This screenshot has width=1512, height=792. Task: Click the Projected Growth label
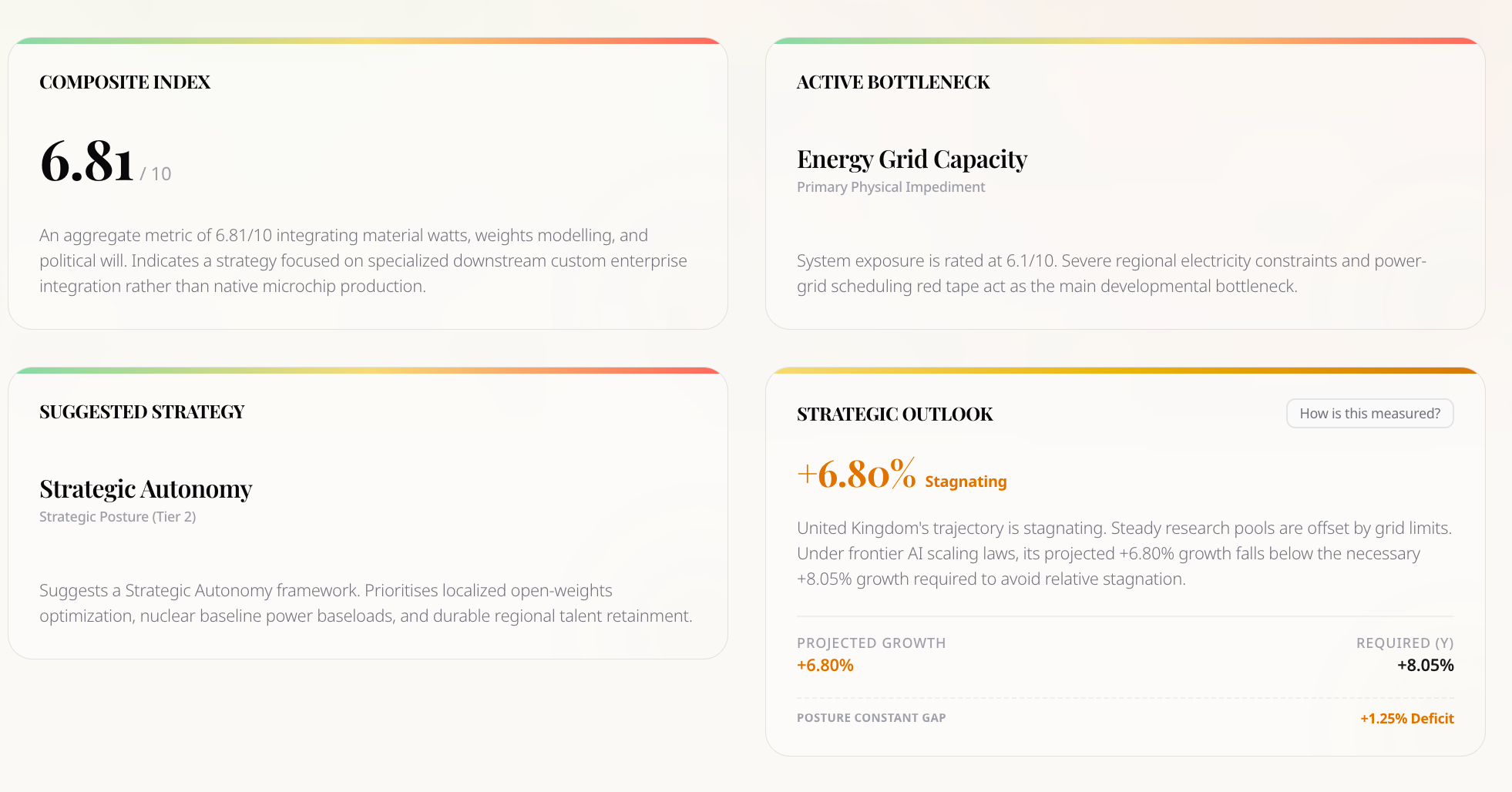click(x=871, y=643)
